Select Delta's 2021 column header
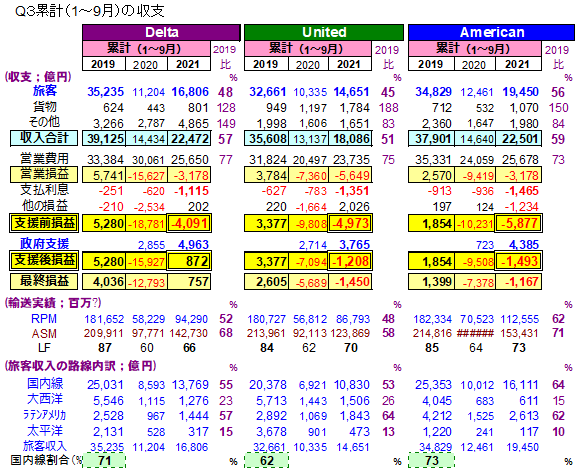583x476 pixels. pyautogui.click(x=189, y=64)
